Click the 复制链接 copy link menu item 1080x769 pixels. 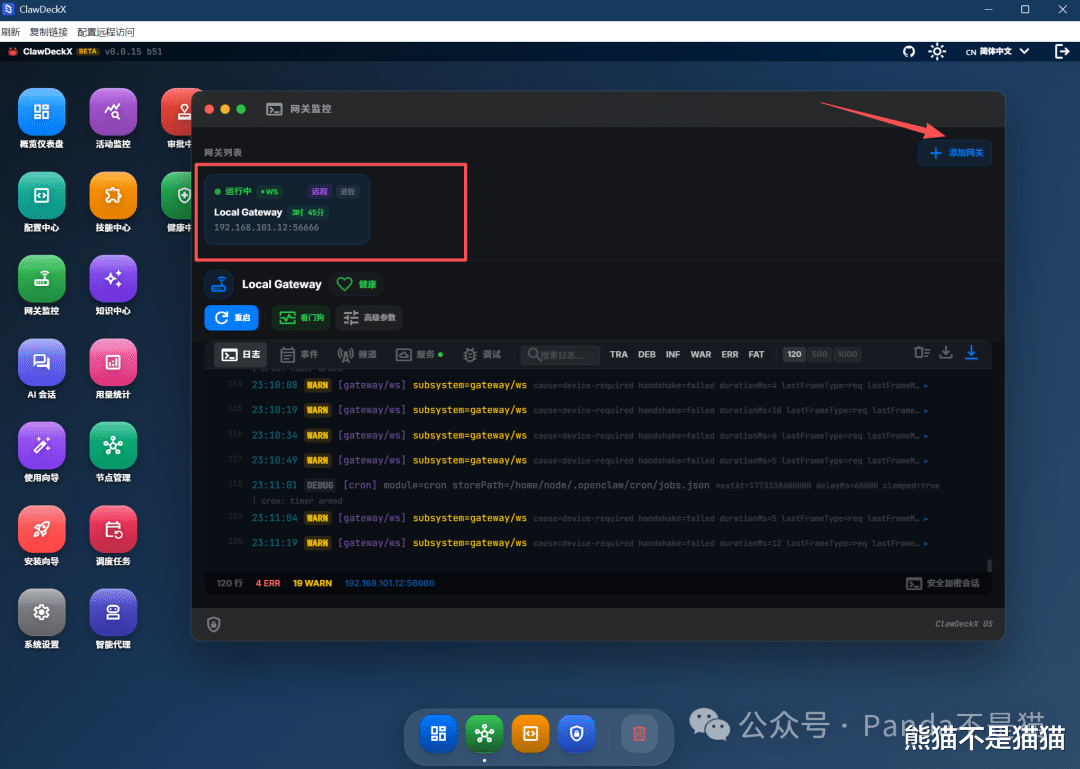click(x=48, y=32)
